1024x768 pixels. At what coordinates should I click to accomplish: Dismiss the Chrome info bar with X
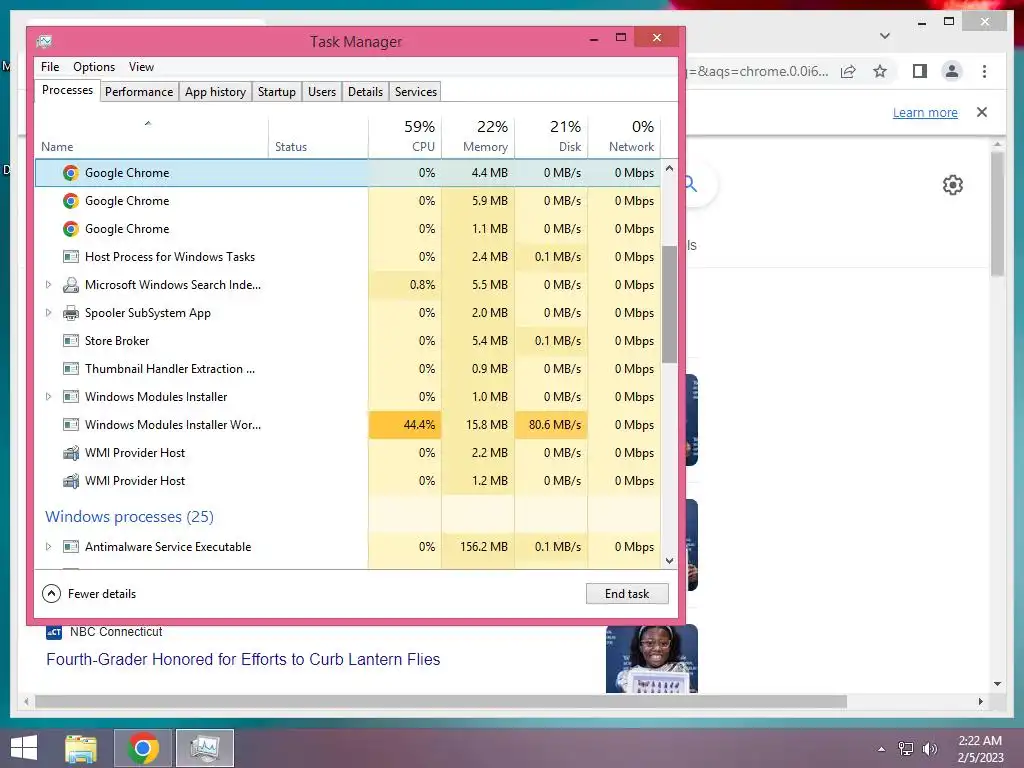982,112
